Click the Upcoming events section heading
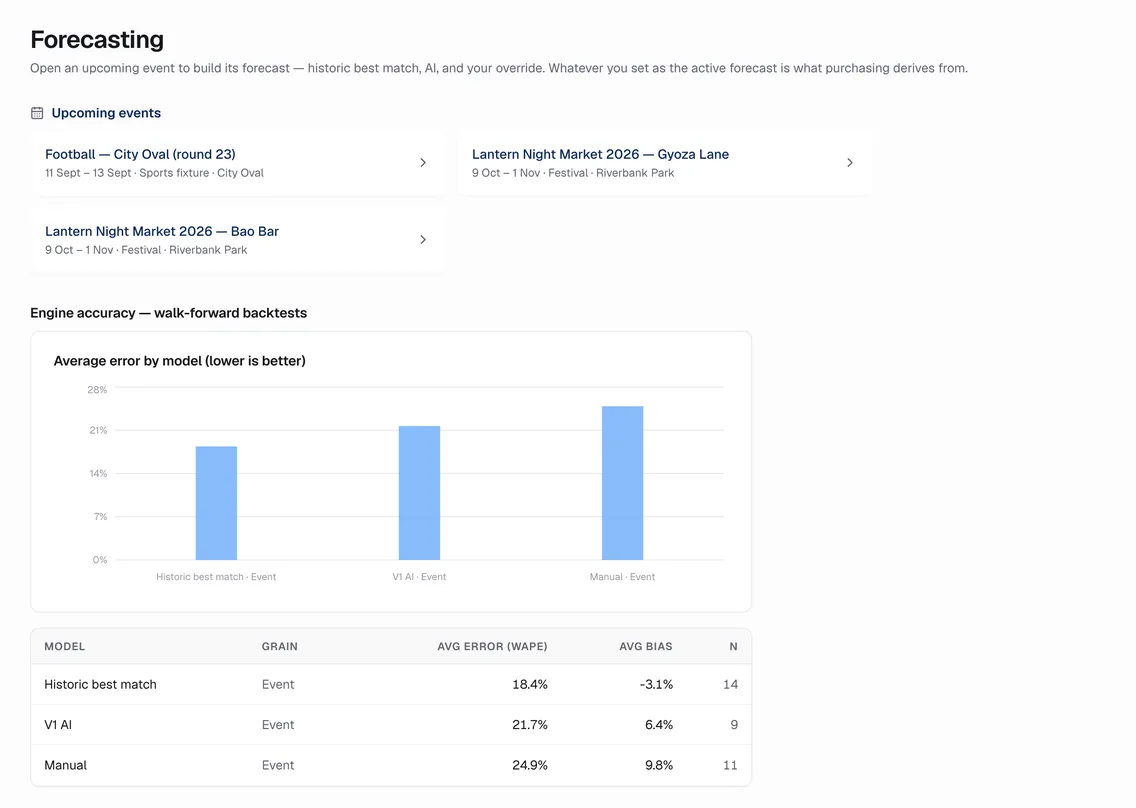The height and width of the screenshot is (808, 1136). coord(106,113)
